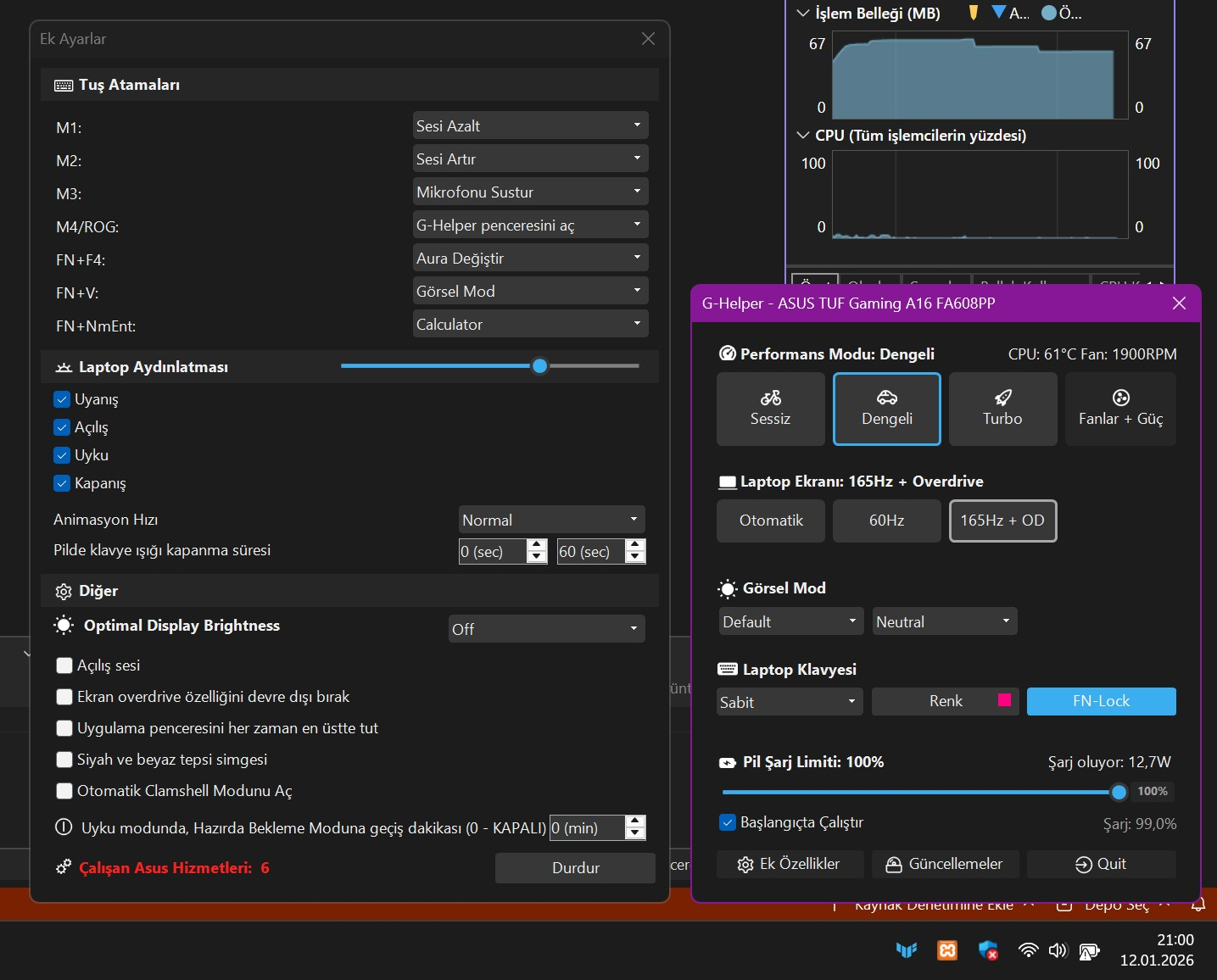Enable Uygulama penceresini her zaman en üstte tut

[64, 728]
